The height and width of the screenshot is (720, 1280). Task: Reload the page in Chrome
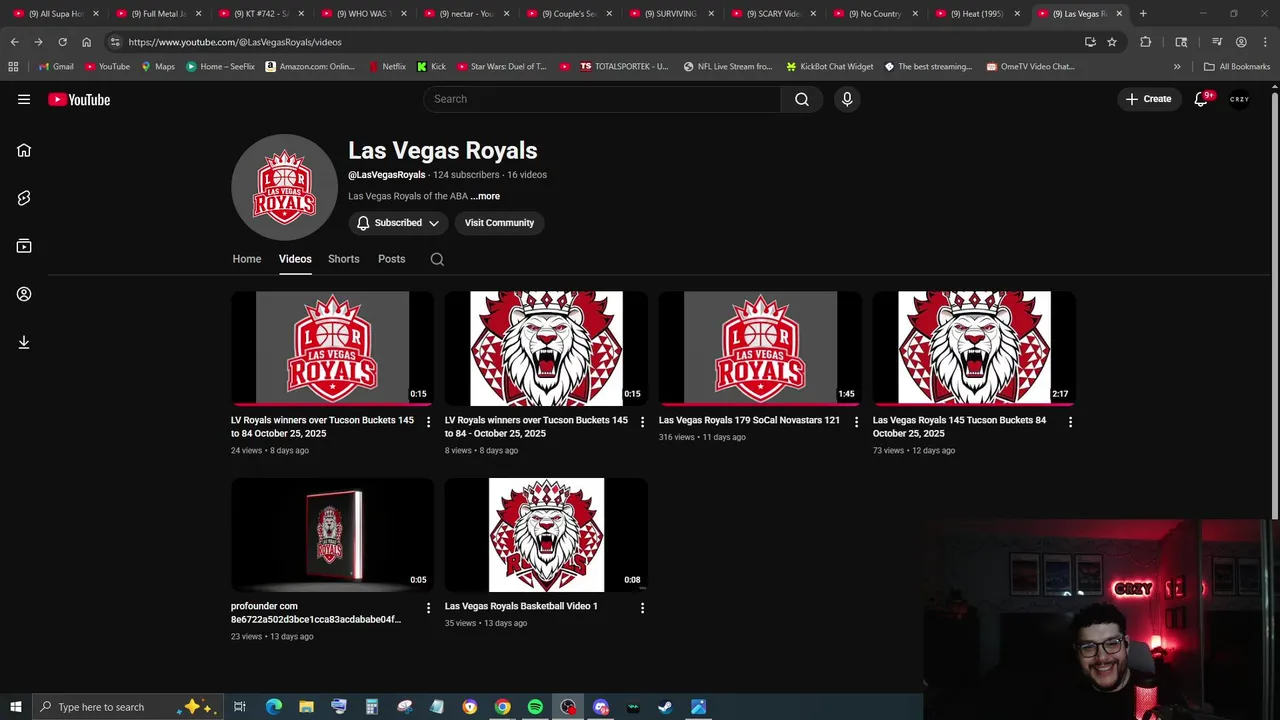pos(62,42)
